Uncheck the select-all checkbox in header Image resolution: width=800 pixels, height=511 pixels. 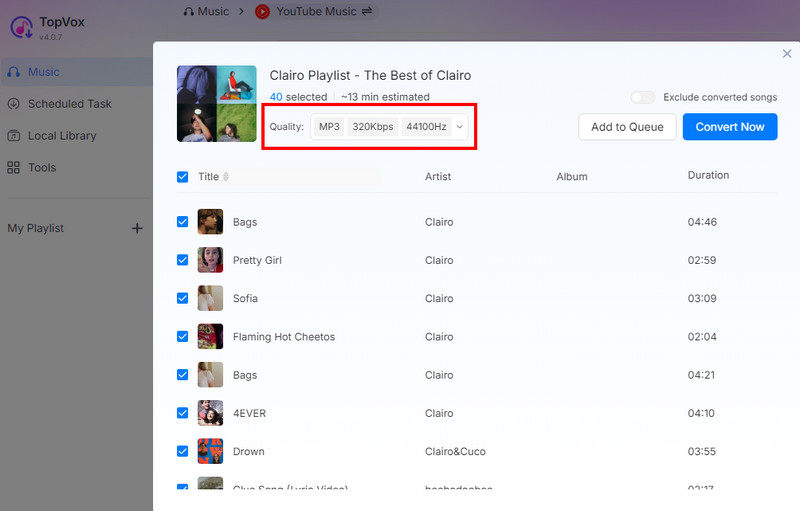(x=182, y=177)
